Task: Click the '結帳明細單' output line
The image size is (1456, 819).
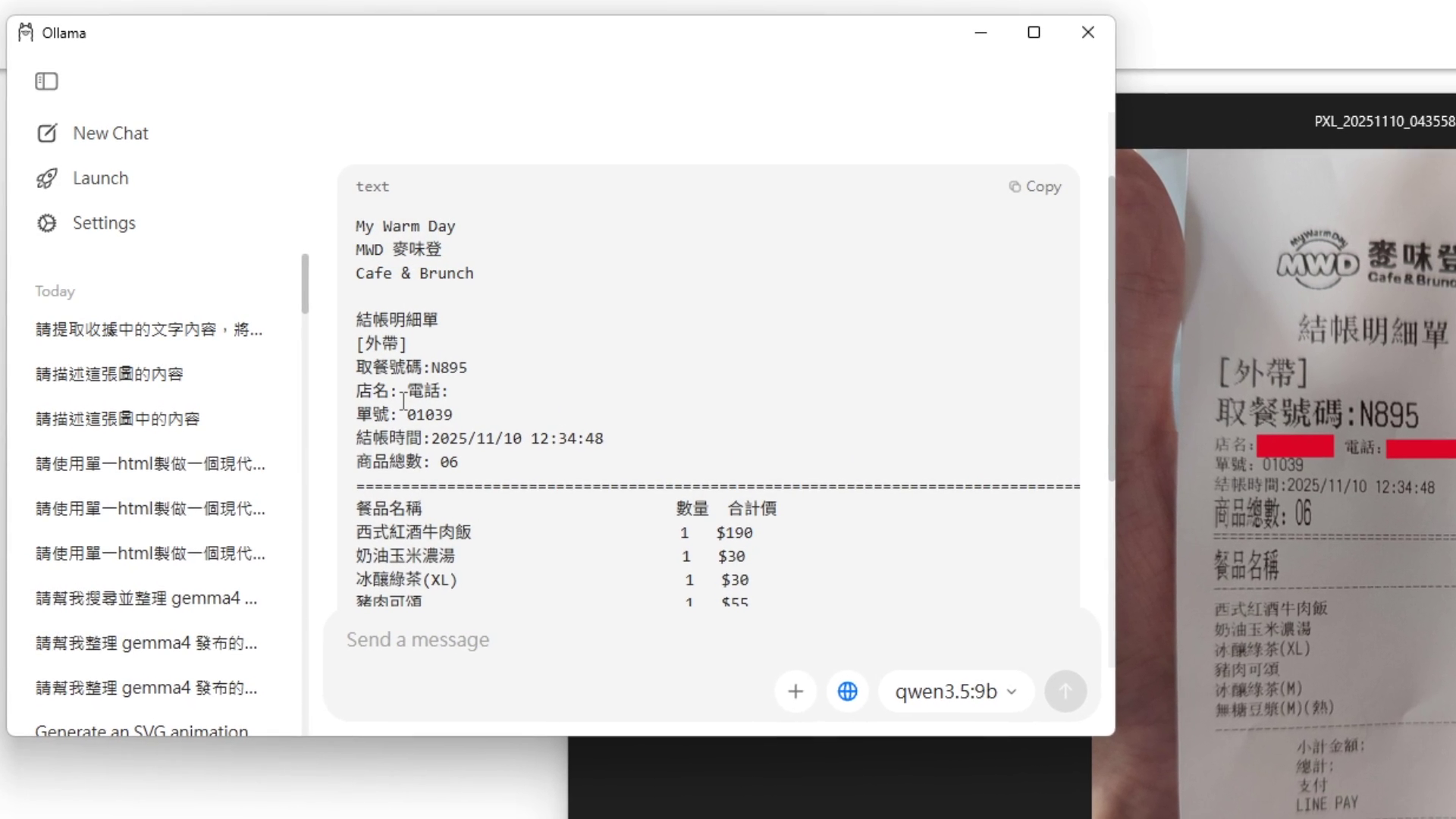Action: [397, 320]
